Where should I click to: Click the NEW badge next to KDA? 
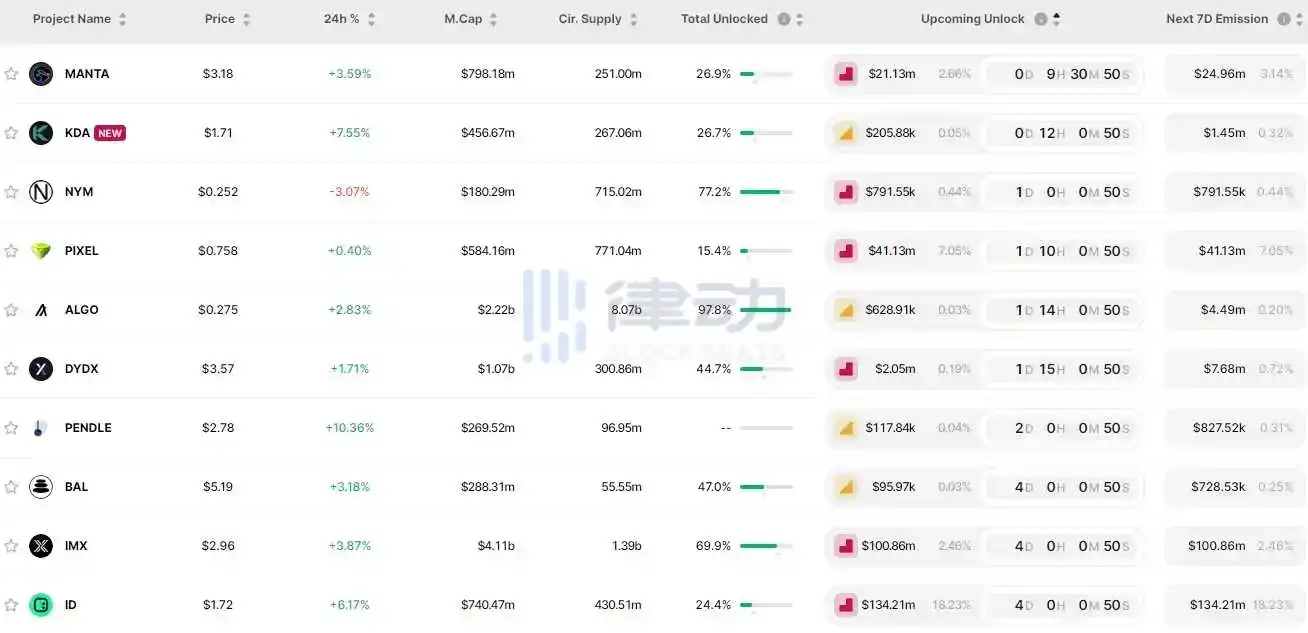click(x=110, y=133)
